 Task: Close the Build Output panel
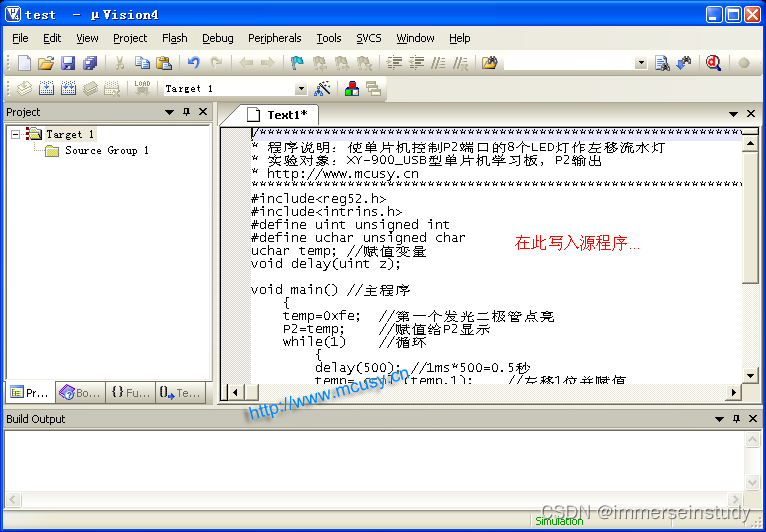coord(753,419)
